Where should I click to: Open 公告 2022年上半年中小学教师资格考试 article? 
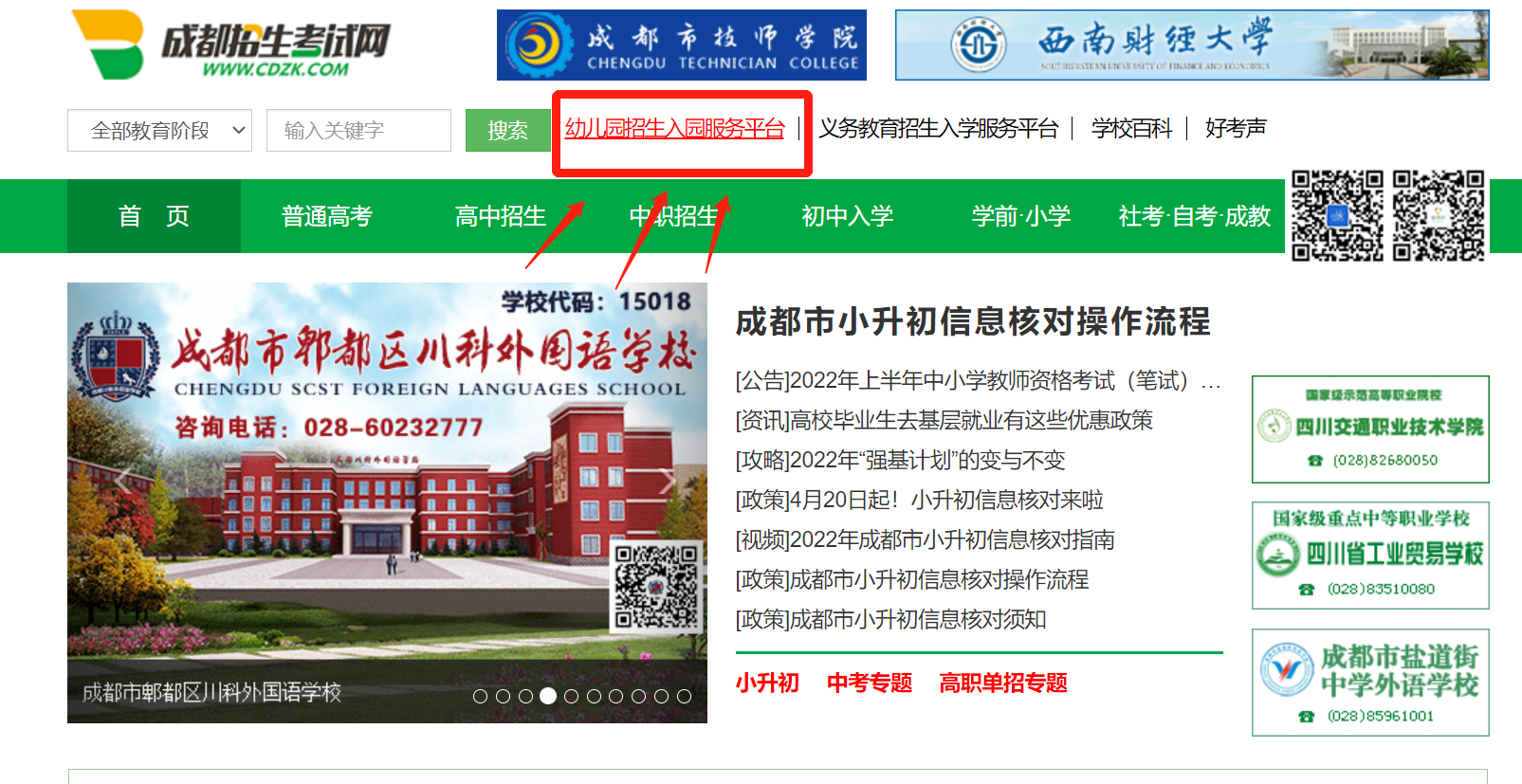(x=979, y=381)
